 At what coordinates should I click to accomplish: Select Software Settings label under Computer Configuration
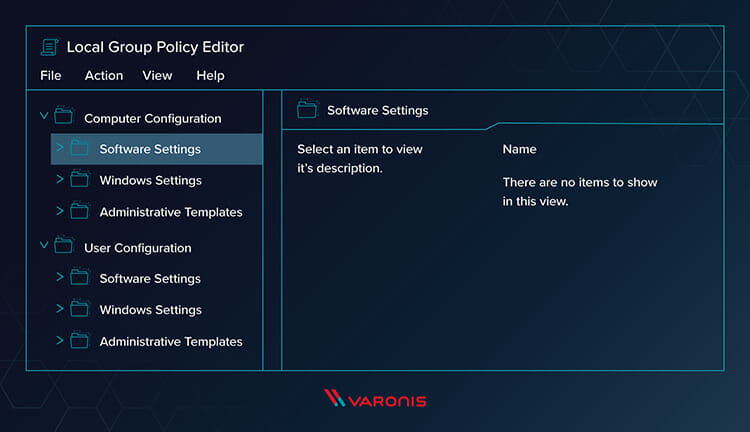[x=150, y=149]
